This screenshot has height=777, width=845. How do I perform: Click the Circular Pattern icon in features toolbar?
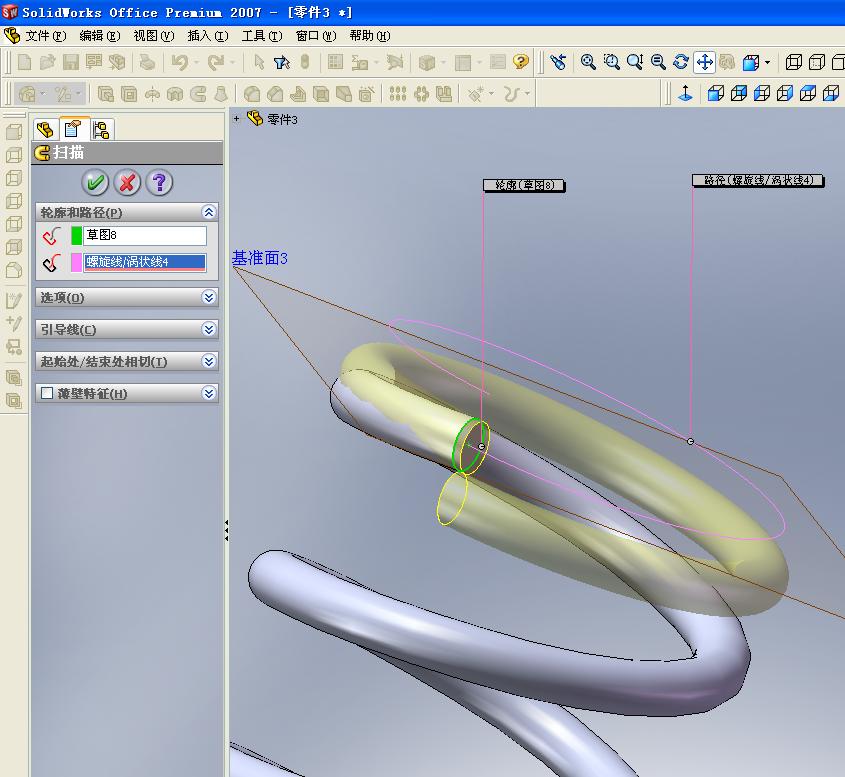pyautogui.click(x=421, y=94)
